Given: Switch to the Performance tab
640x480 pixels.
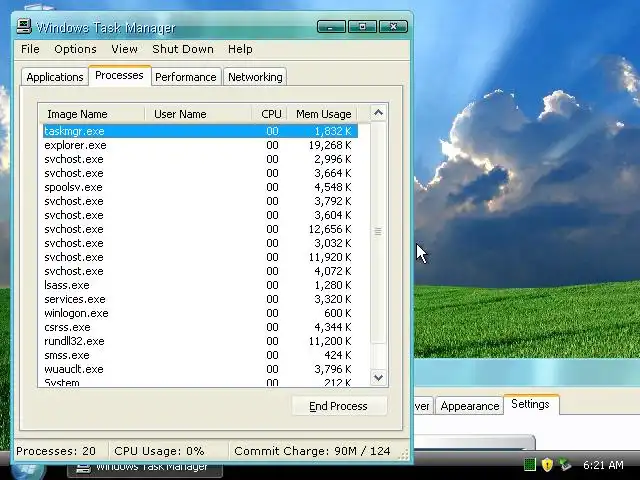Looking at the screenshot, I should pyautogui.click(x=186, y=77).
